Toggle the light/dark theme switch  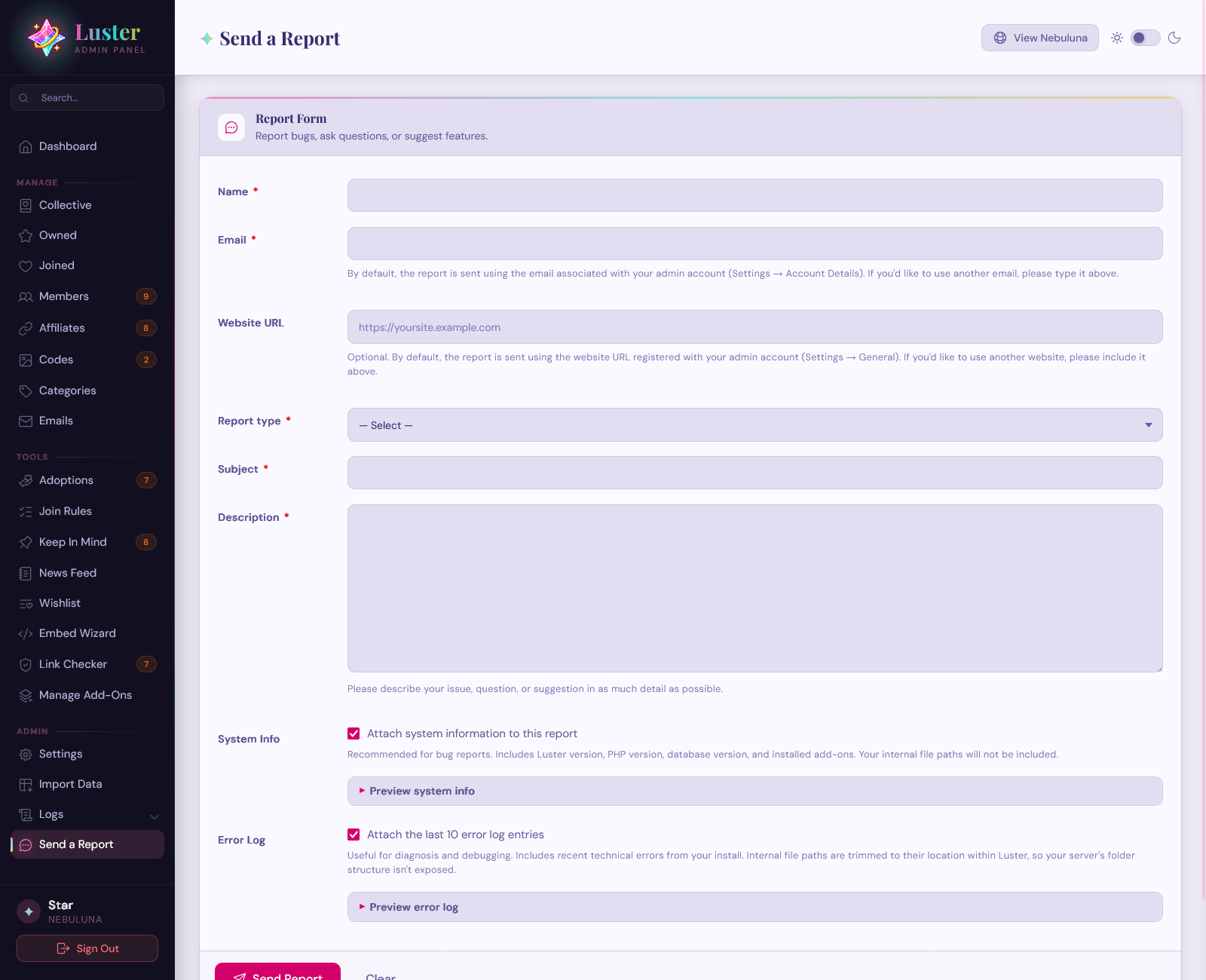(1145, 38)
